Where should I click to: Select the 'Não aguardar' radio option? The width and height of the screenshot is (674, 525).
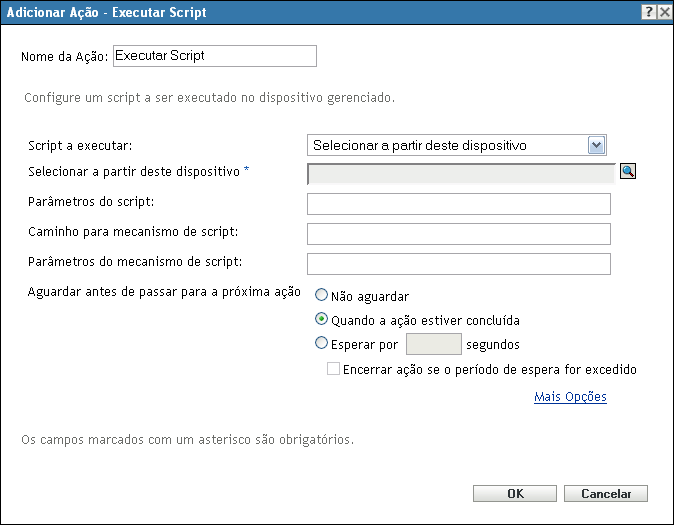(x=322, y=296)
